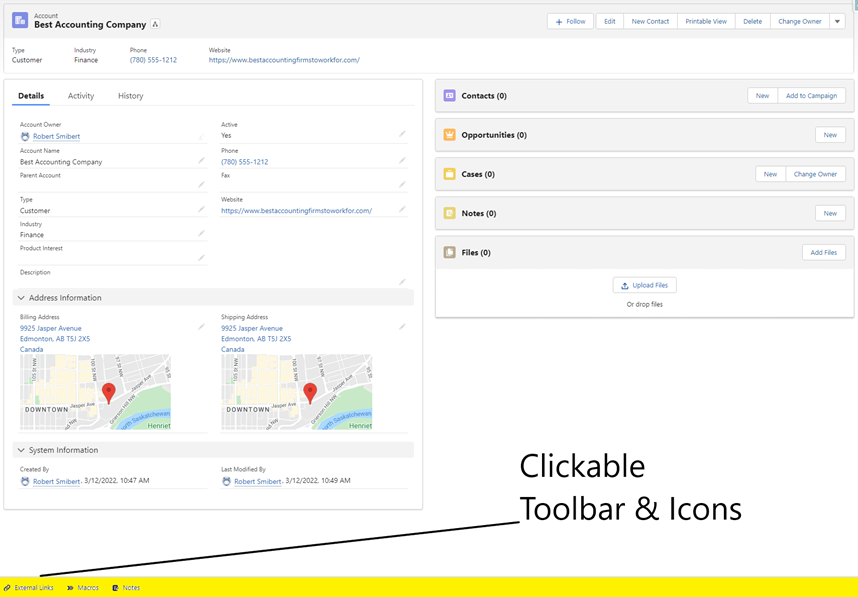This screenshot has width=858, height=597.
Task: Click the Opportunities crown icon
Action: (x=449, y=135)
